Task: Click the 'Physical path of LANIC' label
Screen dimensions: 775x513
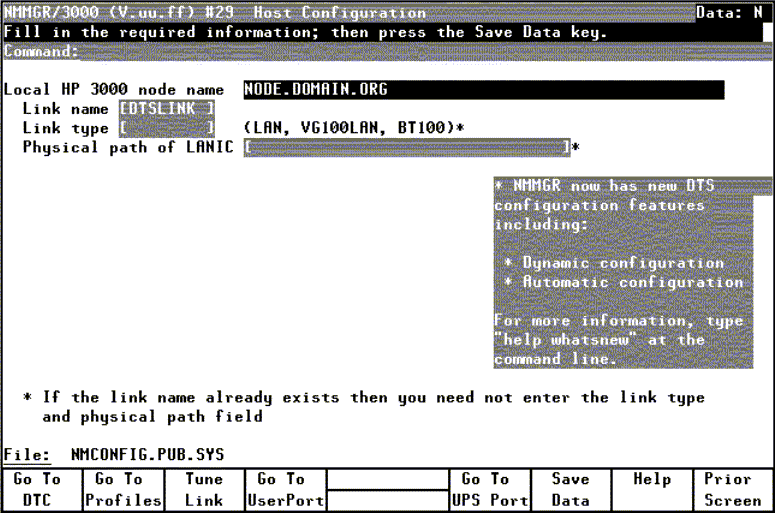Action: 128,147
